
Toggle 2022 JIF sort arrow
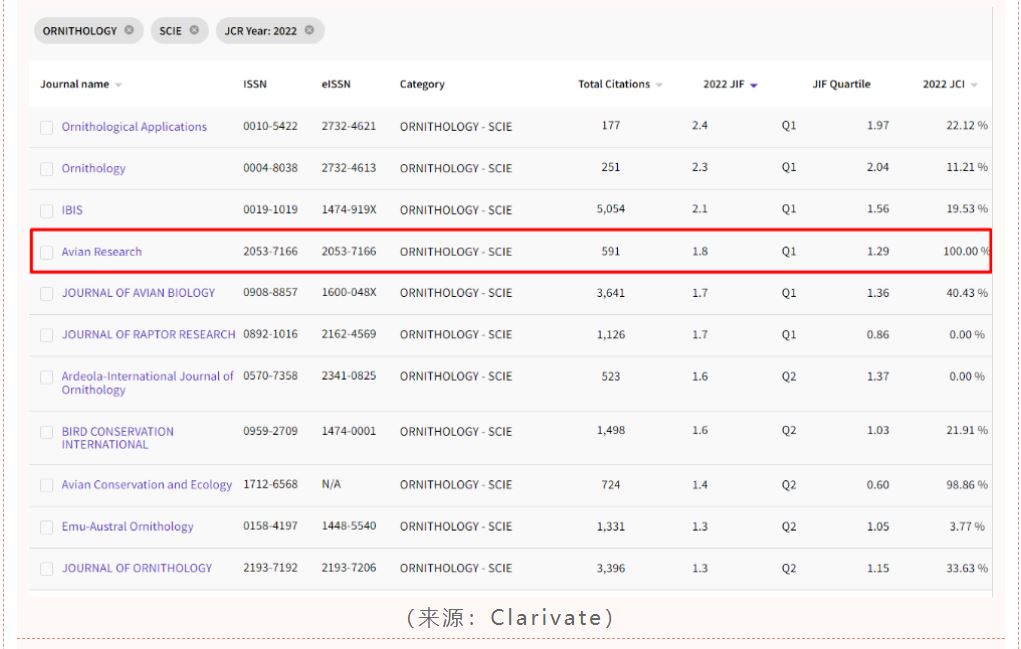754,85
